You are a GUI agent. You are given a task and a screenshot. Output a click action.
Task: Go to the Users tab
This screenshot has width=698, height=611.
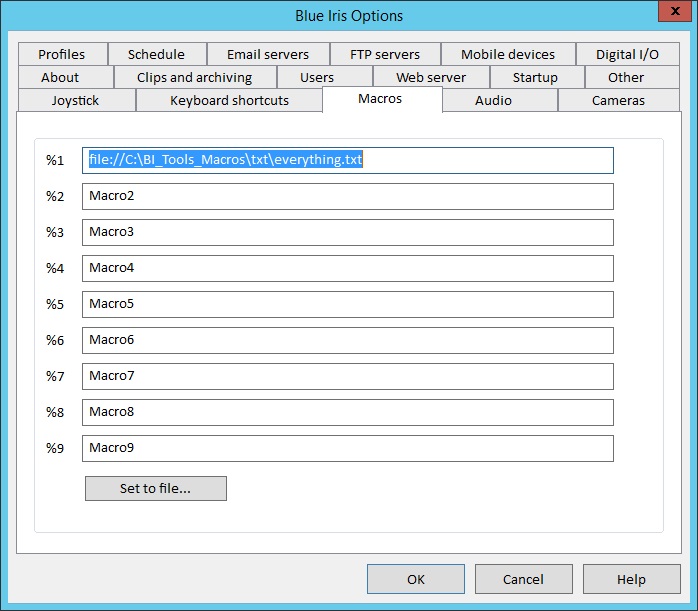tap(325, 77)
